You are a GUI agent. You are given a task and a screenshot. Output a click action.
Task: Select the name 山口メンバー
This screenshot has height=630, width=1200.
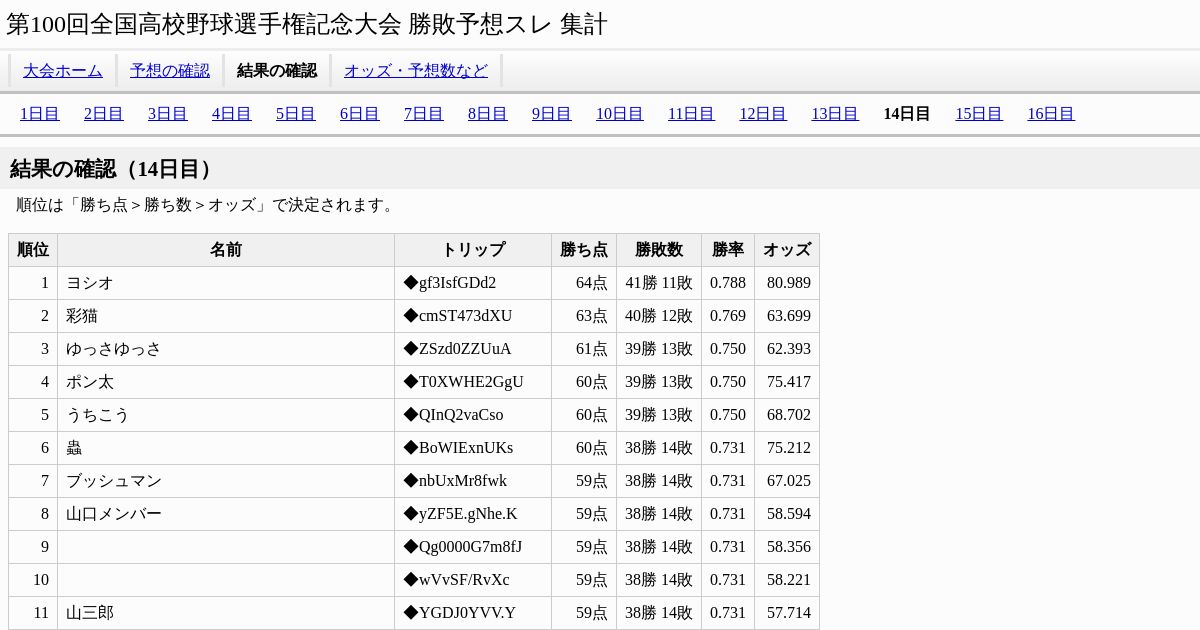click(x=114, y=514)
